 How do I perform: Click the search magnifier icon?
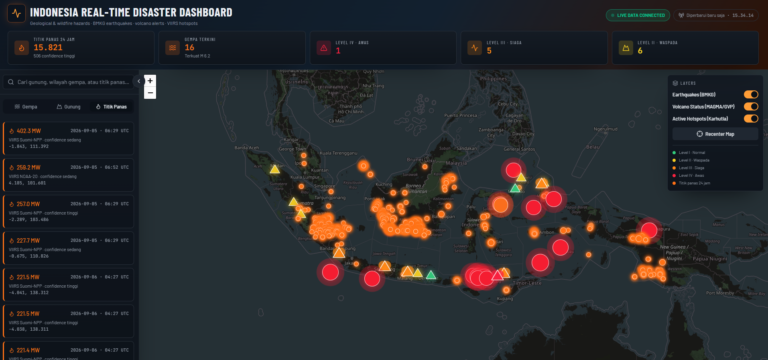(x=11, y=82)
